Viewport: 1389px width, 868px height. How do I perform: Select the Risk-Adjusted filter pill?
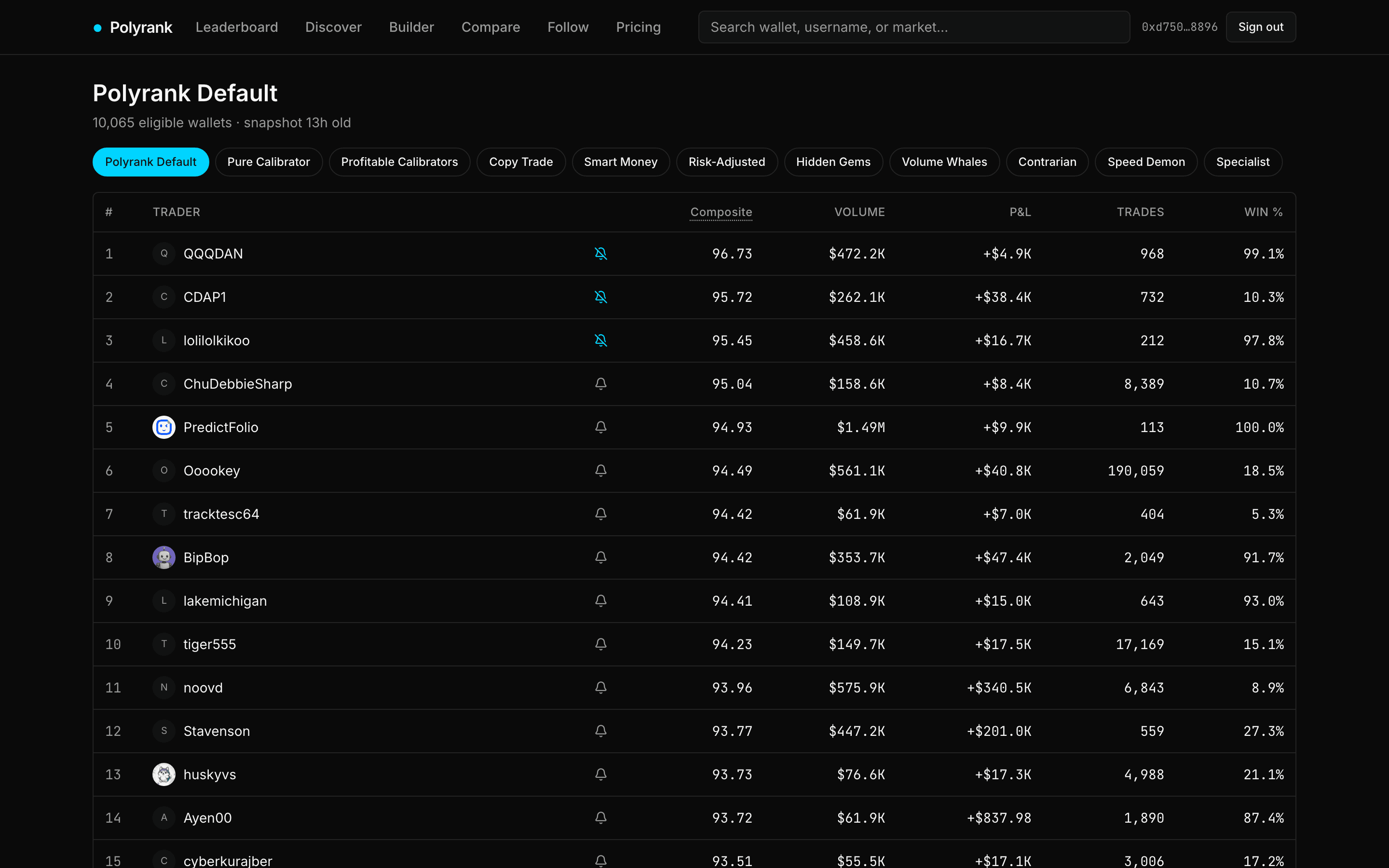click(x=727, y=162)
